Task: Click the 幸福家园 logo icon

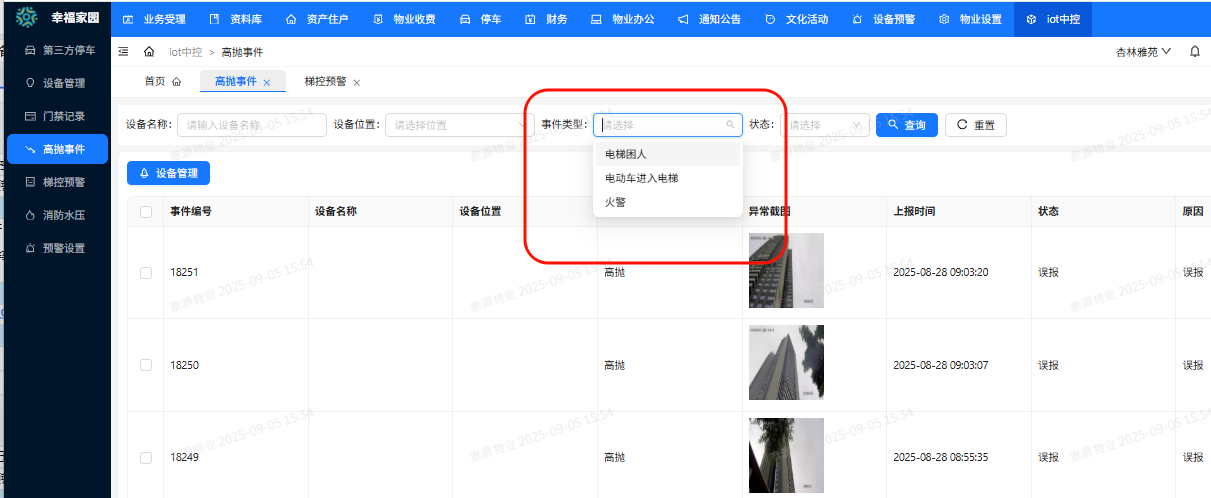Action: click(x=27, y=18)
